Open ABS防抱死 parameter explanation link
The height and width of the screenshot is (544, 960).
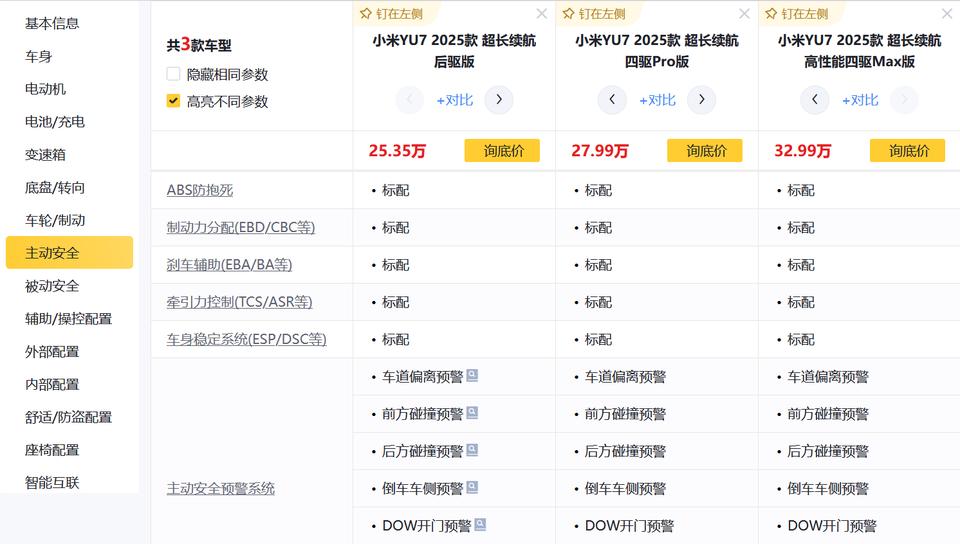[x=200, y=190]
